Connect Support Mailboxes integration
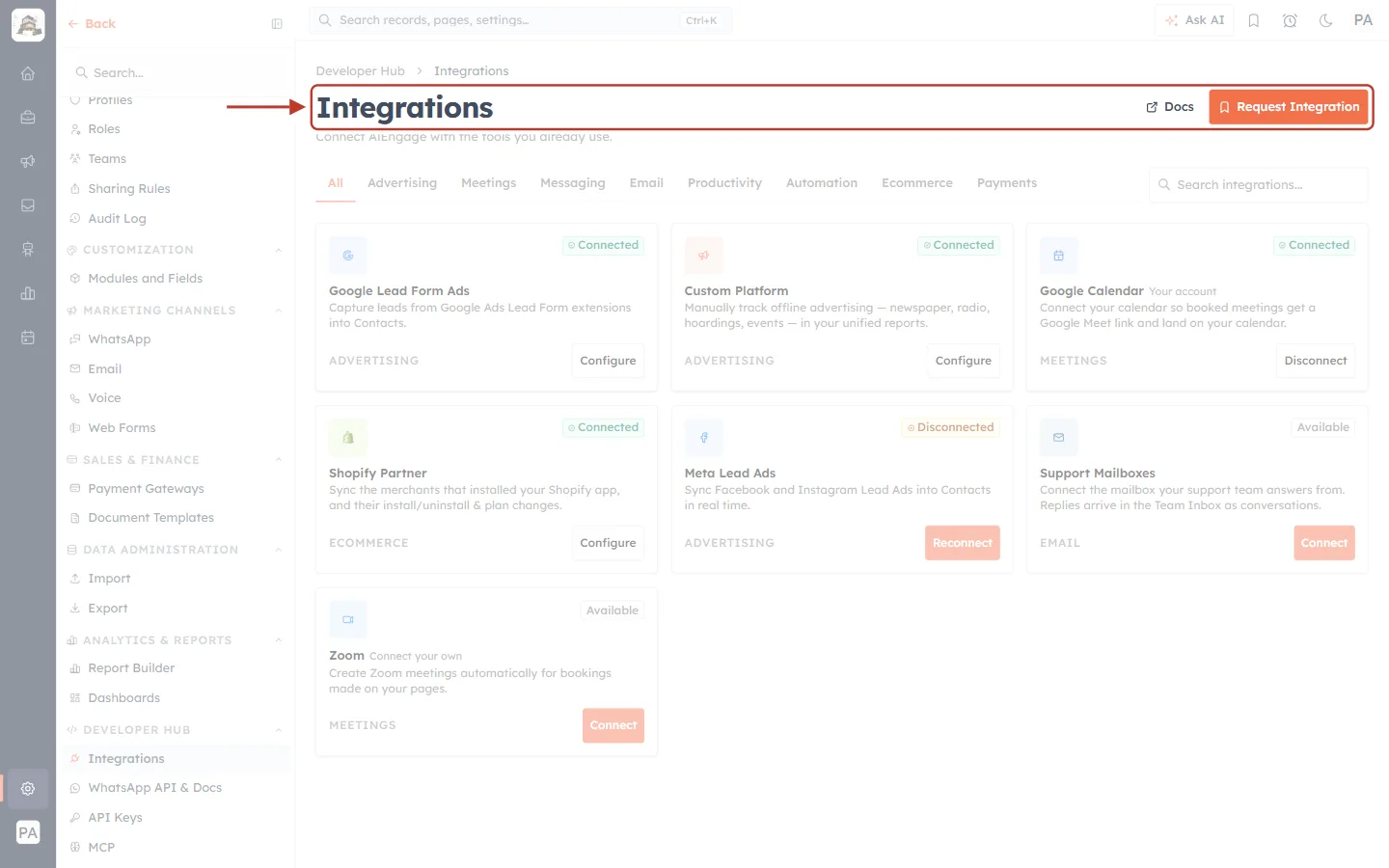This screenshot has width=1389, height=868. click(1324, 543)
